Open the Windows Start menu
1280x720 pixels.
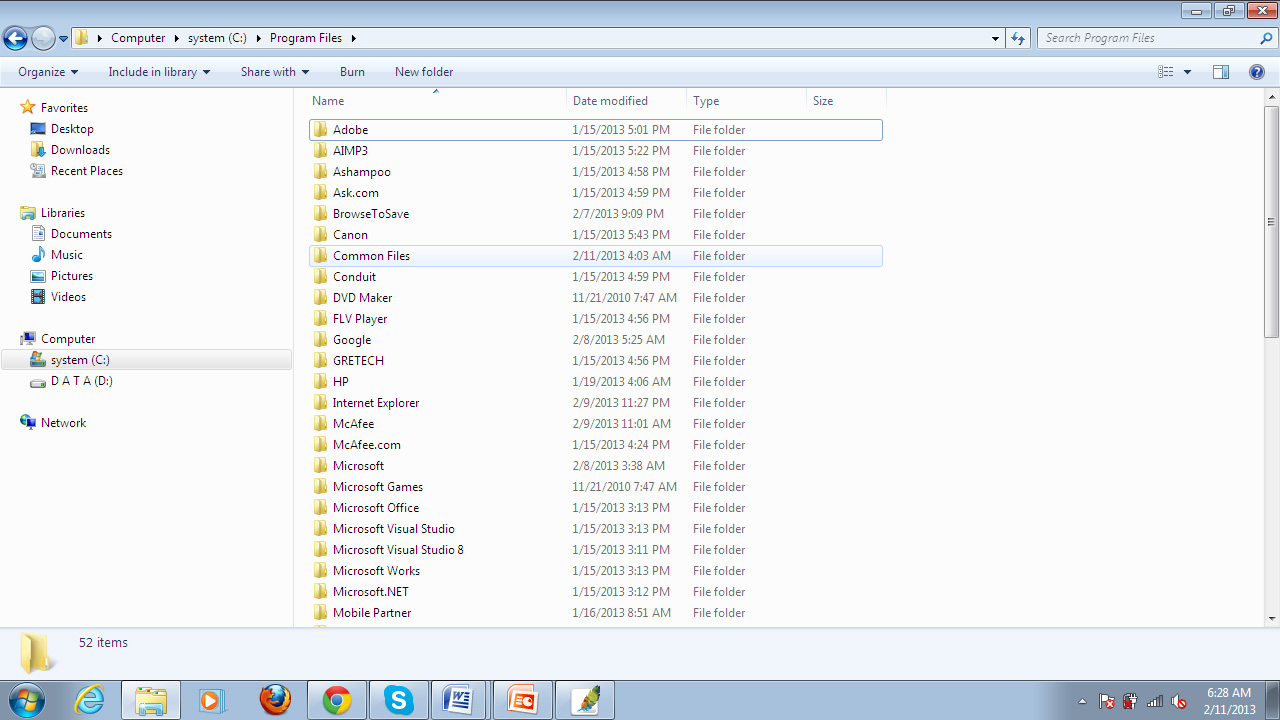coord(27,700)
